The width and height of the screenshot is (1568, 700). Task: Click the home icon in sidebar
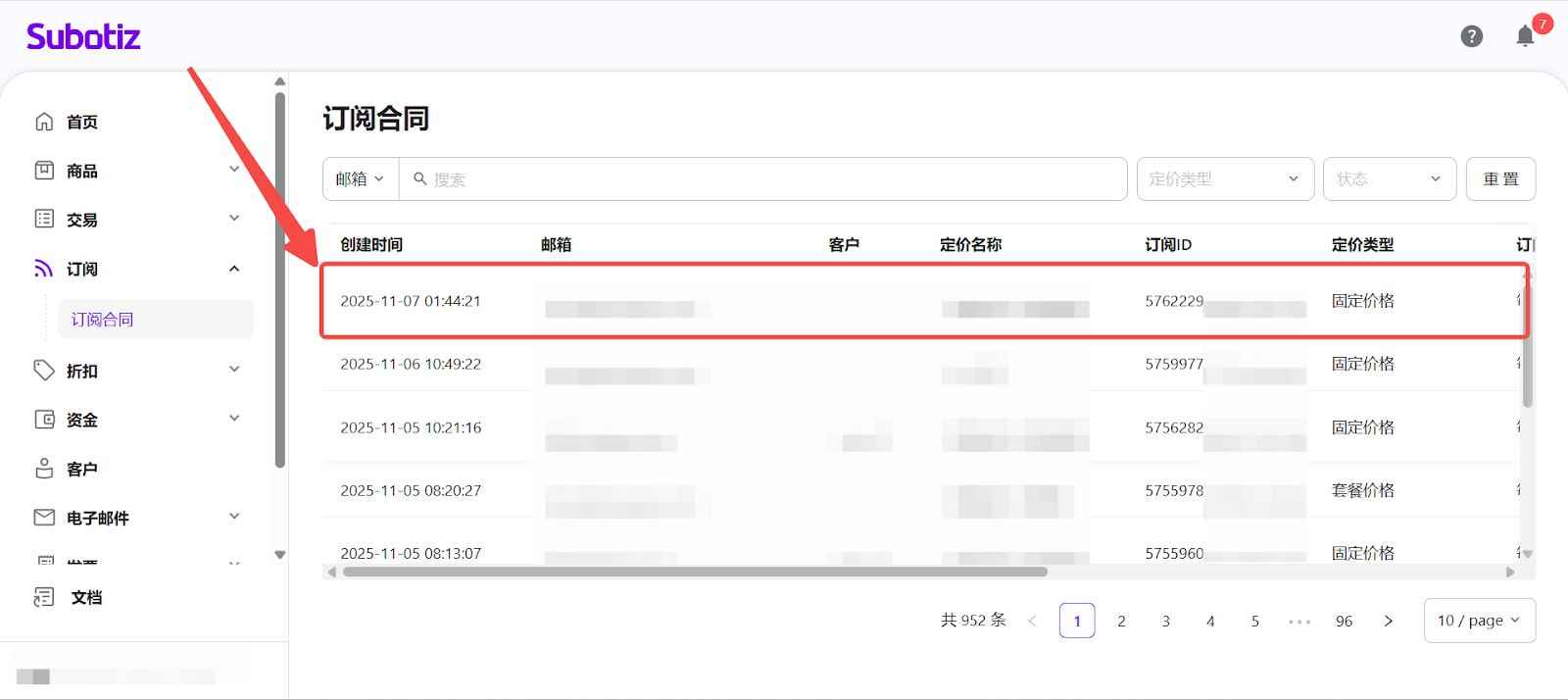pos(44,122)
